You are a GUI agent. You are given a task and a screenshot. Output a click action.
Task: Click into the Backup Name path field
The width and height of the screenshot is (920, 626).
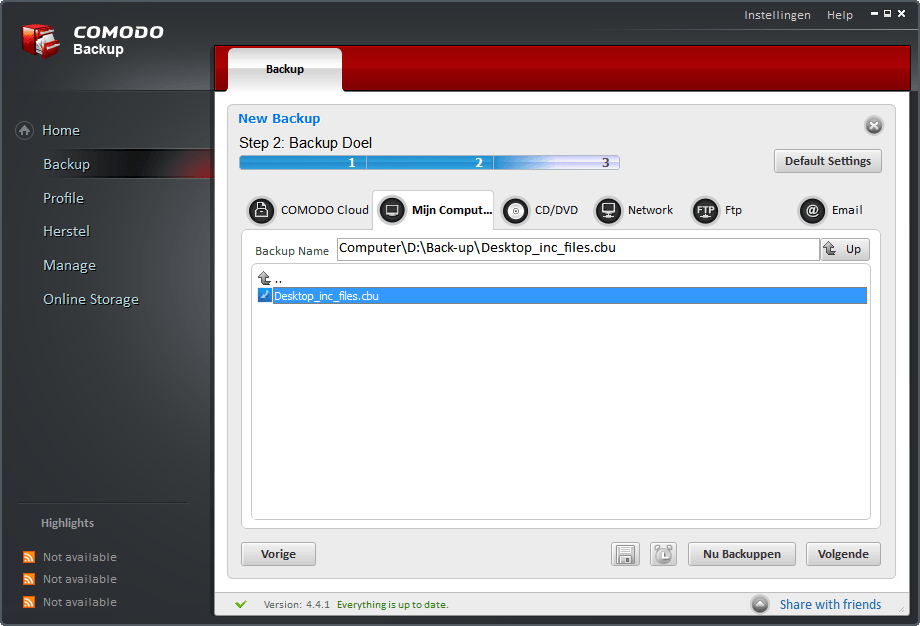coord(578,249)
